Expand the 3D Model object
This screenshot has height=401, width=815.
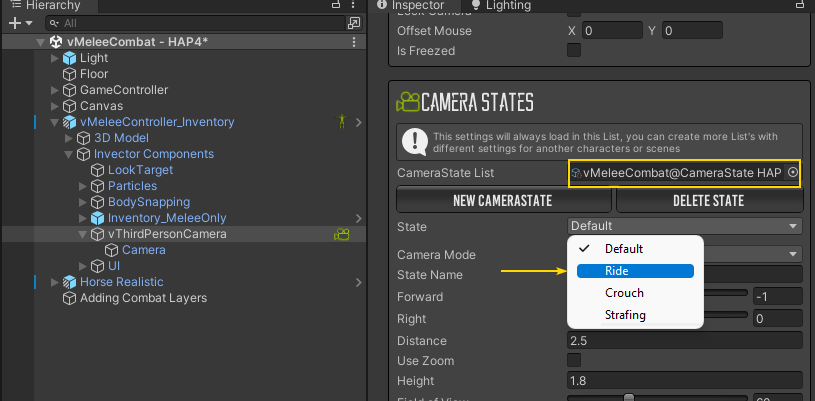click(x=69, y=138)
